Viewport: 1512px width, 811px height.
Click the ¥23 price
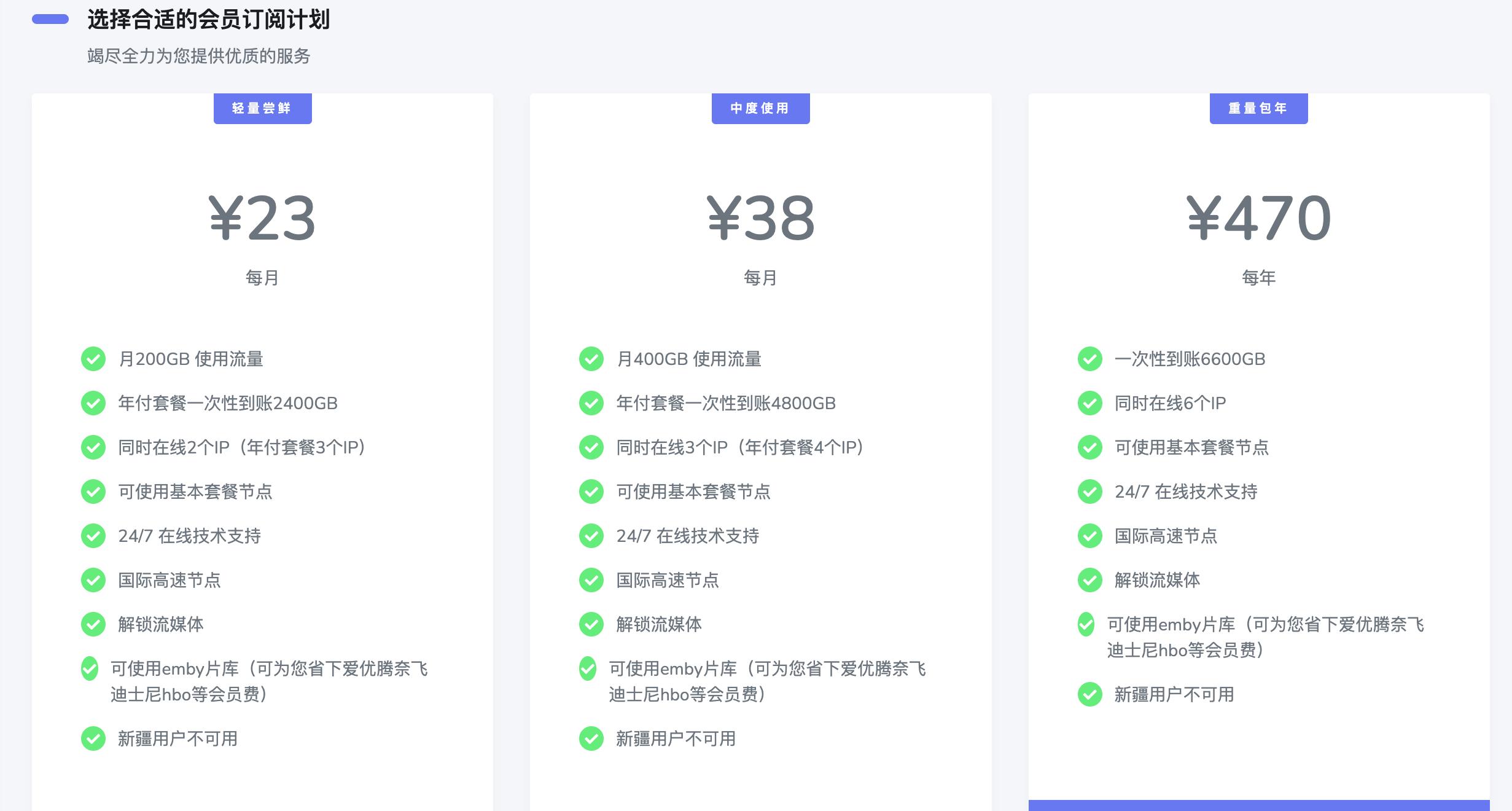coord(262,218)
